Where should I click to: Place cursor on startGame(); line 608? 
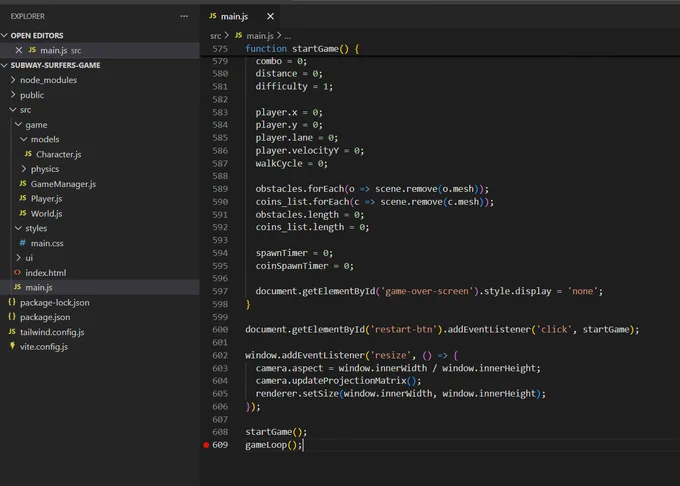pyautogui.click(x=276, y=432)
